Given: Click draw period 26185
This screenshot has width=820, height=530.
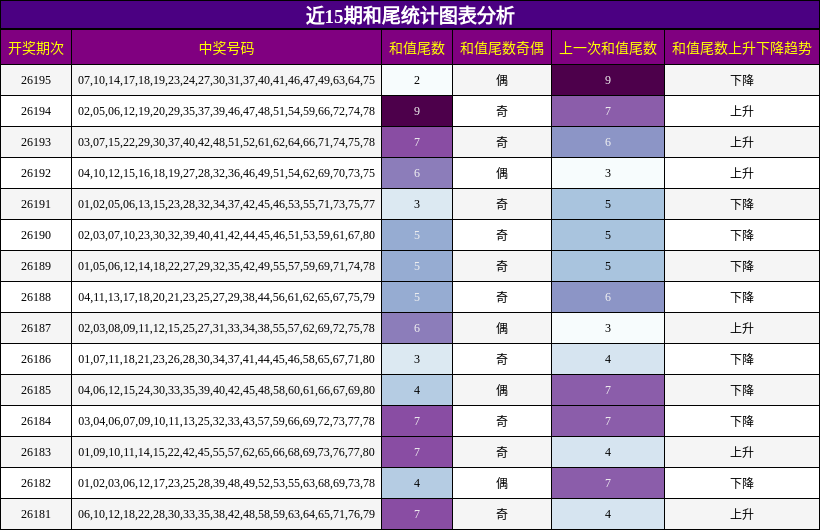Looking at the screenshot, I should pos(36,390).
